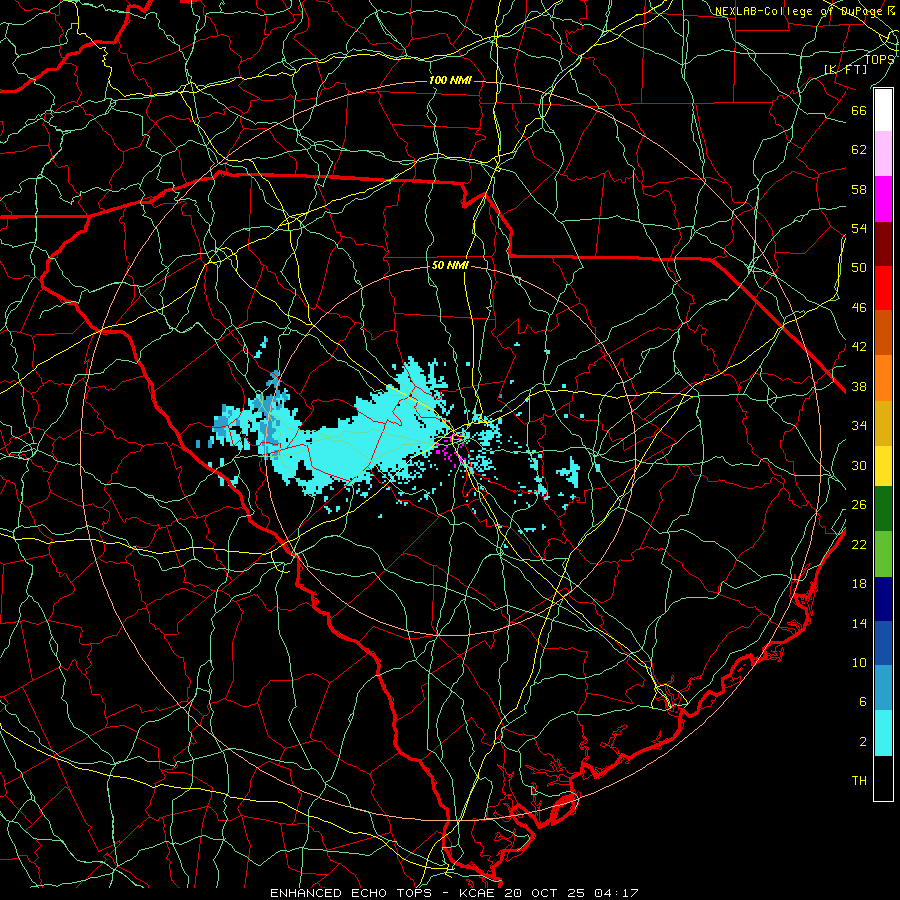Click the "TOPS" legend heading
Image resolution: width=900 pixels, height=900 pixels.
879,60
